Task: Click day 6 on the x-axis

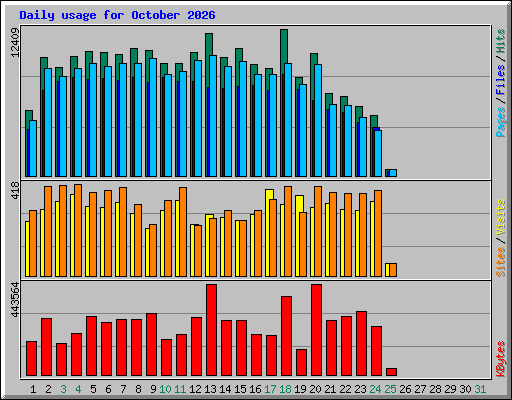Action: tap(108, 389)
